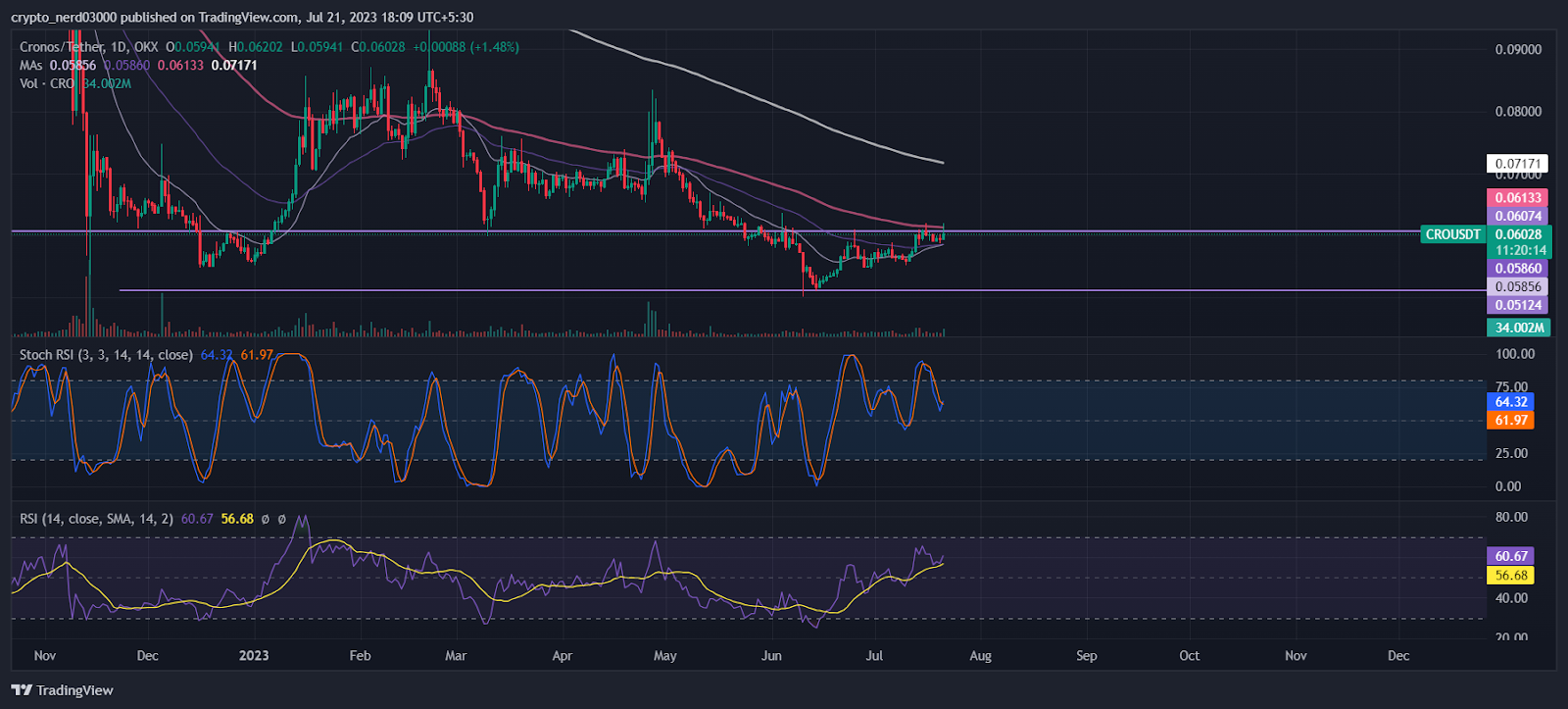The image size is (1568, 709).
Task: Select the MAs indicator legend label
Action: point(31,66)
